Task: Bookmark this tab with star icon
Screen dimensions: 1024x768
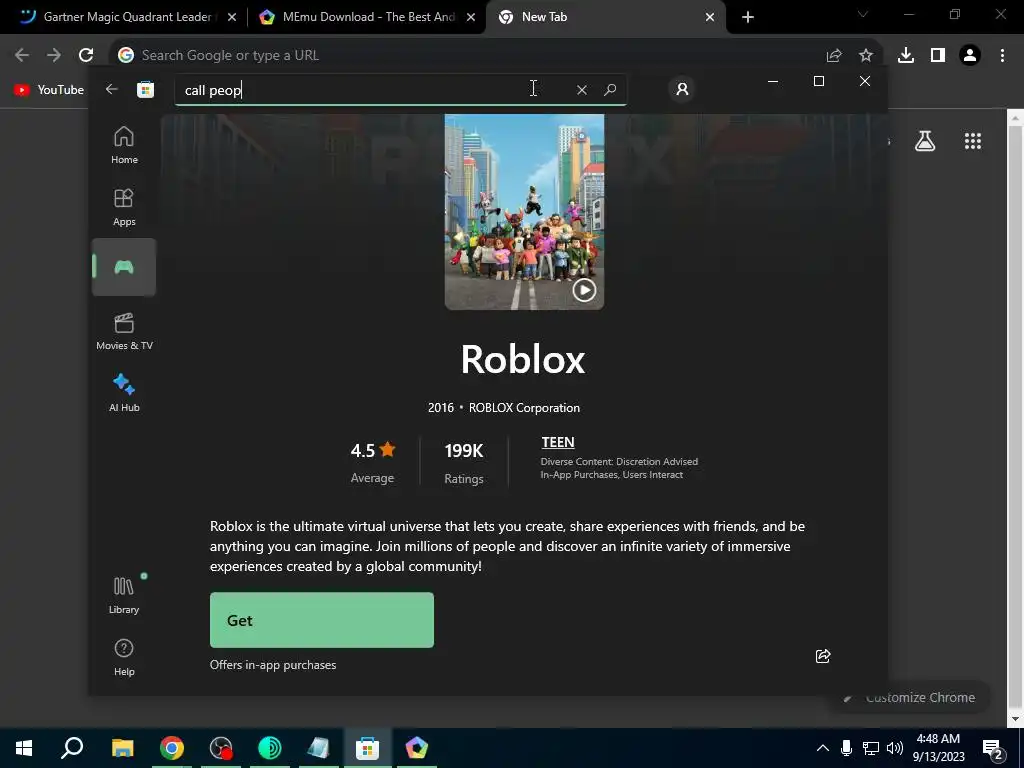Action: 866,56
